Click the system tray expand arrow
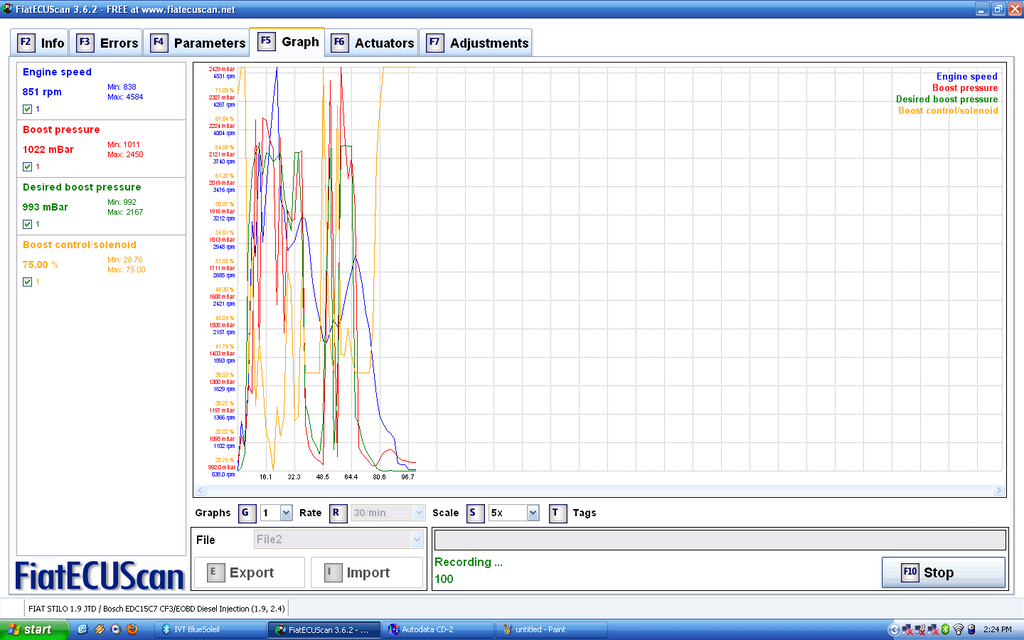 coord(893,630)
